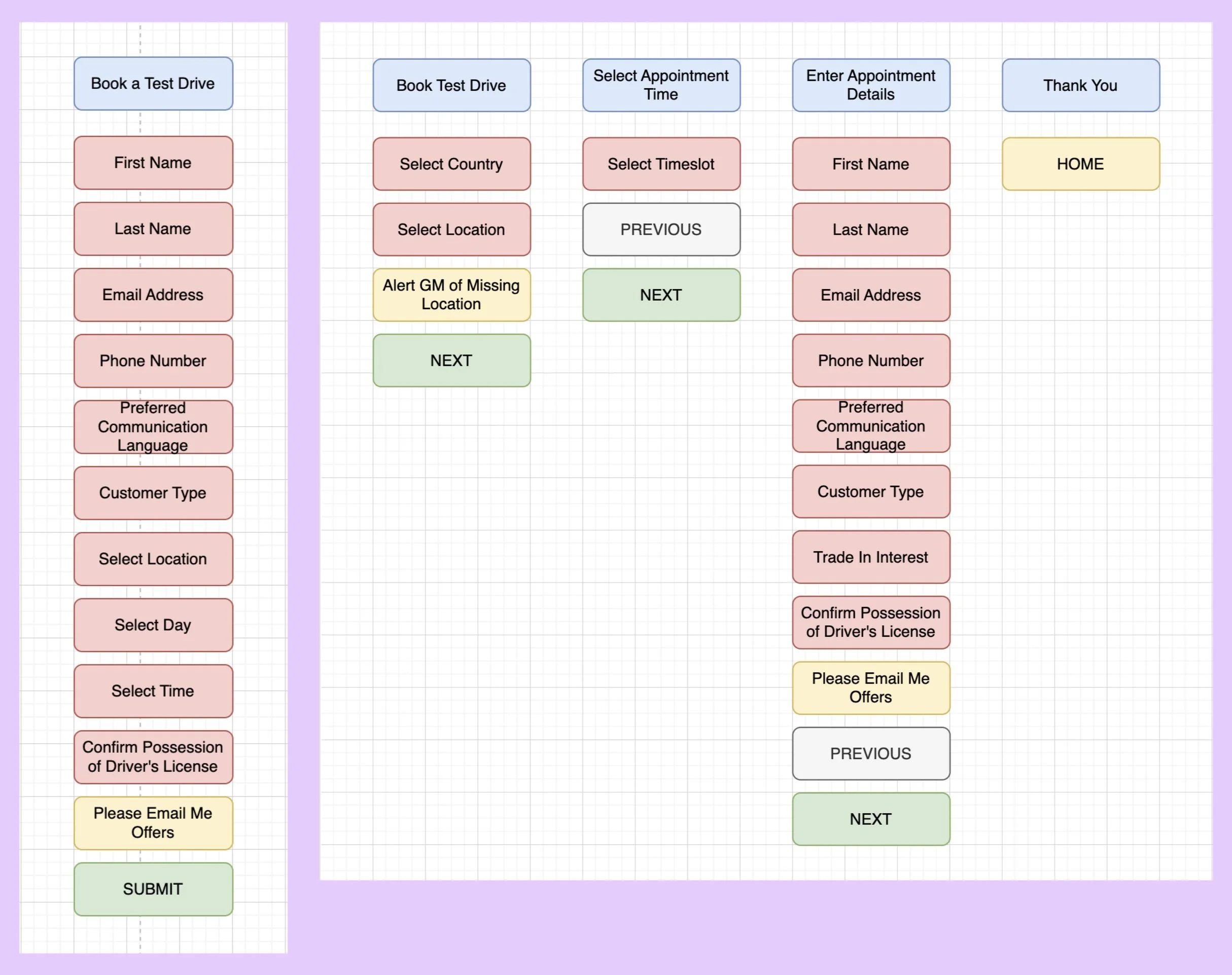
Task: Click PREVIOUS in Enter Appointment Details column
Action: pos(871,753)
